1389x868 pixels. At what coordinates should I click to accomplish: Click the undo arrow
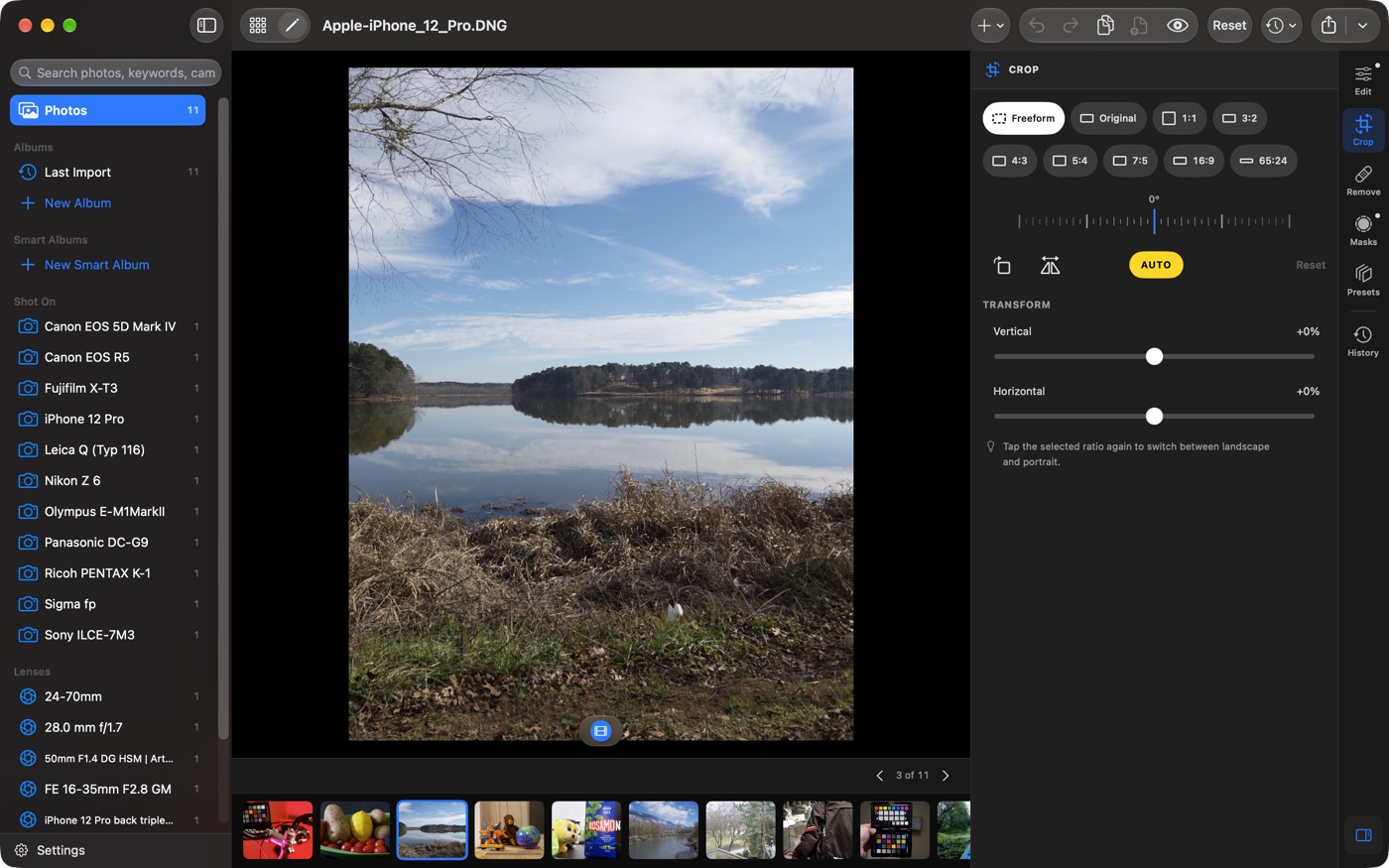[x=1037, y=26]
